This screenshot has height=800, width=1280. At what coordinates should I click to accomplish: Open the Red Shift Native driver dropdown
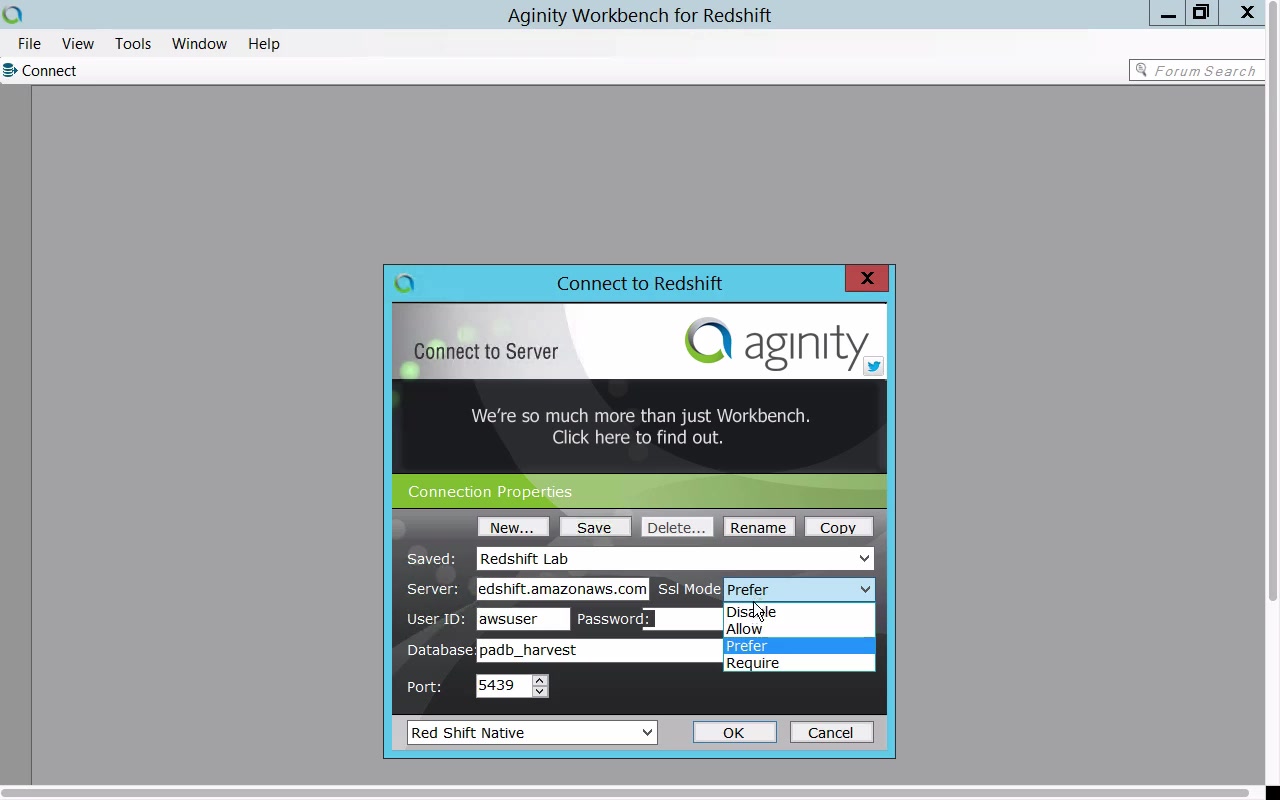(x=647, y=733)
